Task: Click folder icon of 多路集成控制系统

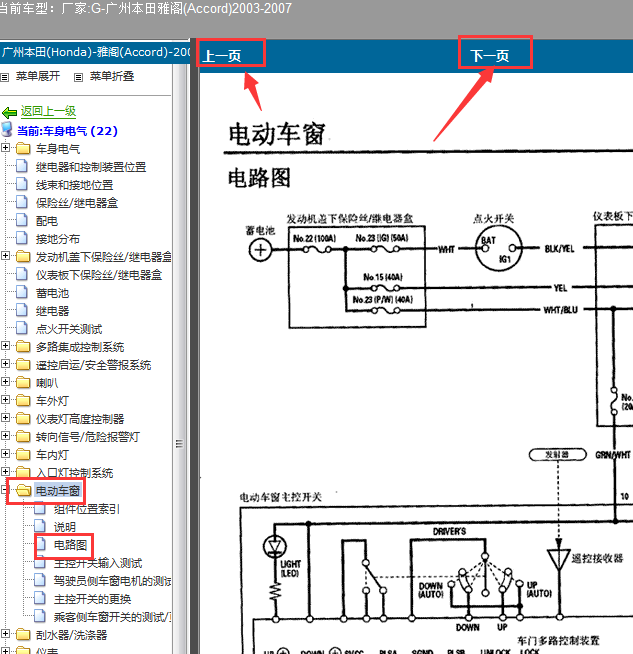Action: pyautogui.click(x=23, y=347)
